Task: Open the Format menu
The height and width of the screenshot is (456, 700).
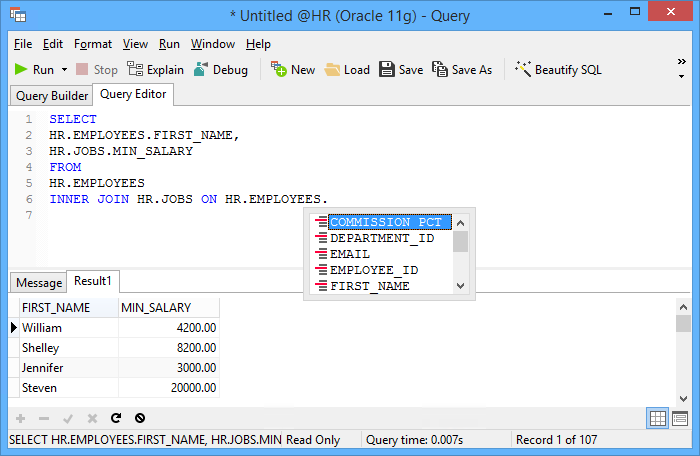Action: click(x=93, y=44)
